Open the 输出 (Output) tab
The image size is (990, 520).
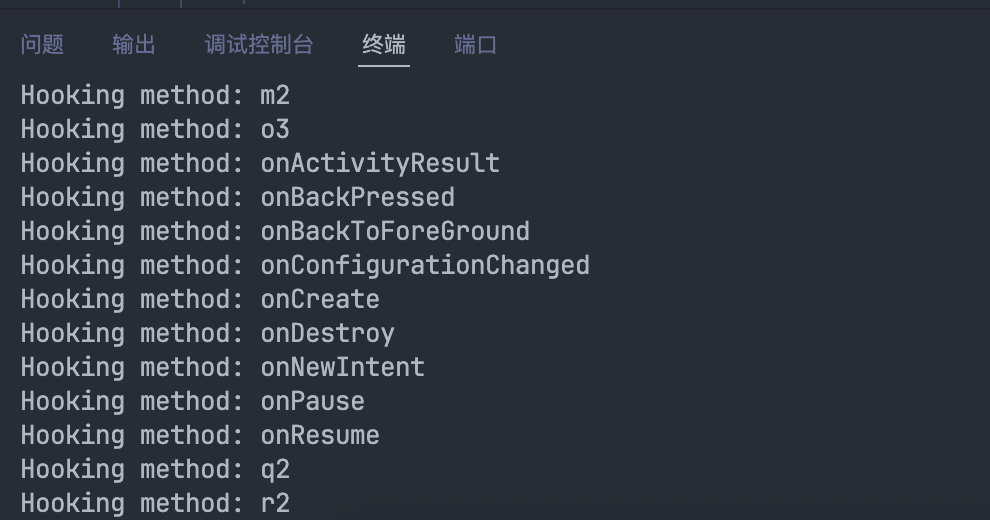tap(134, 45)
